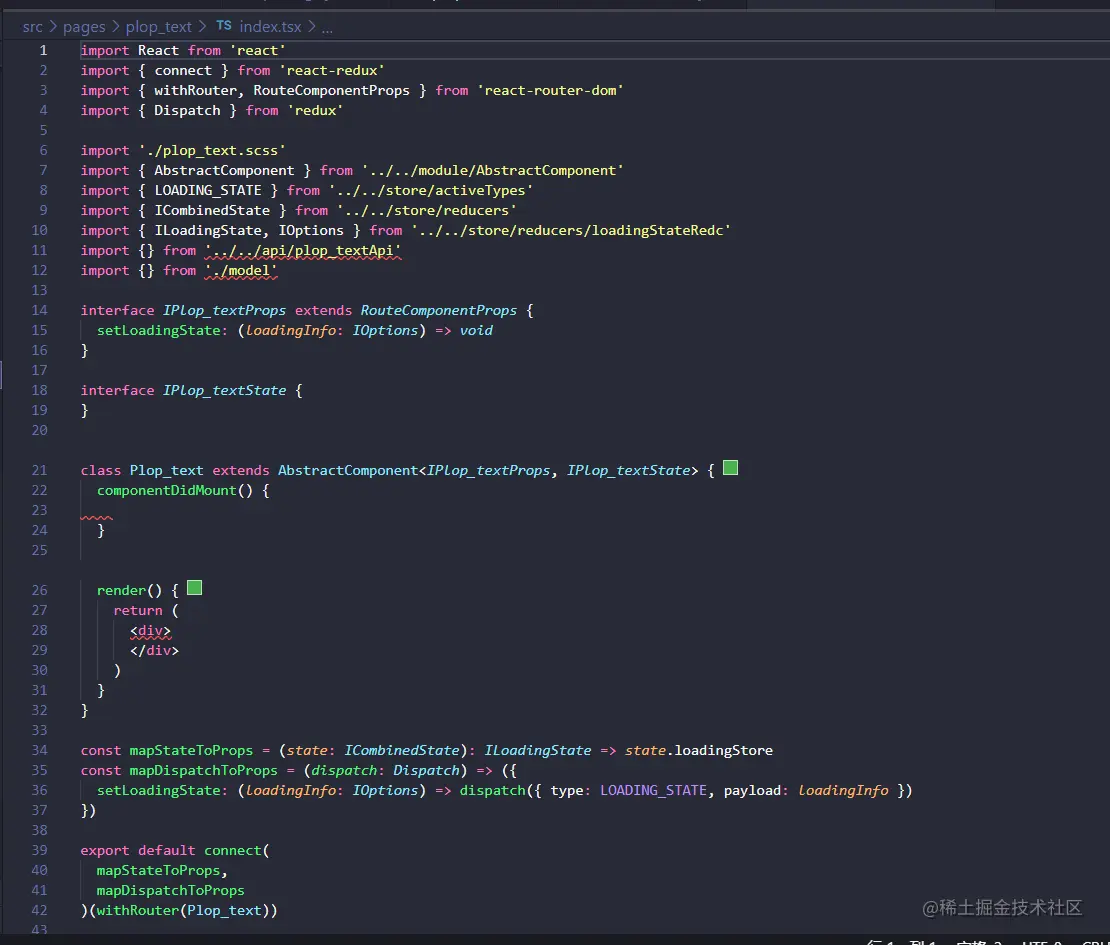Click 'IPlop_textState' interface name on line 18
1110x945 pixels.
(224, 391)
